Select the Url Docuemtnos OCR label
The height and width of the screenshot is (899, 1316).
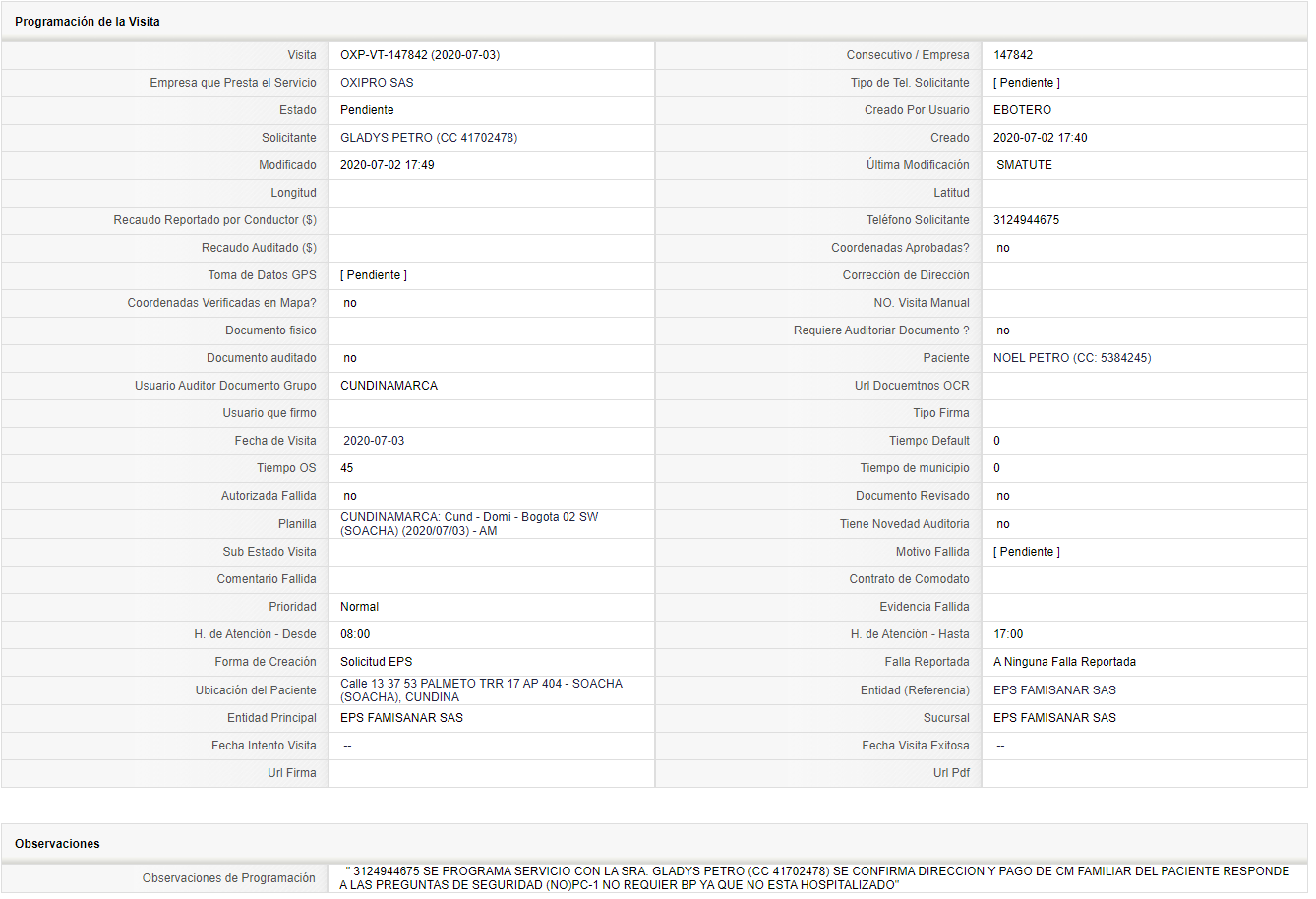pos(912,386)
